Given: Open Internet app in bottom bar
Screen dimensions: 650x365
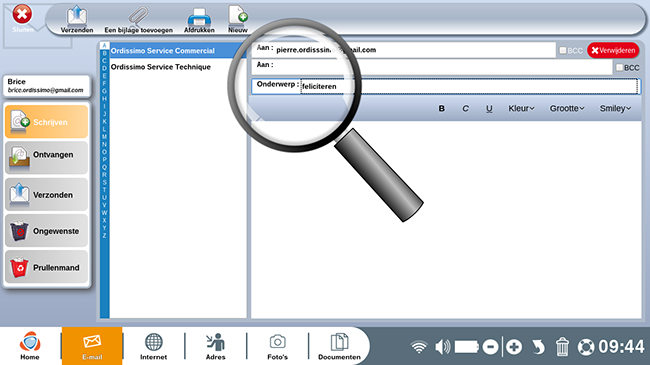Looking at the screenshot, I should pyautogui.click(x=153, y=346).
